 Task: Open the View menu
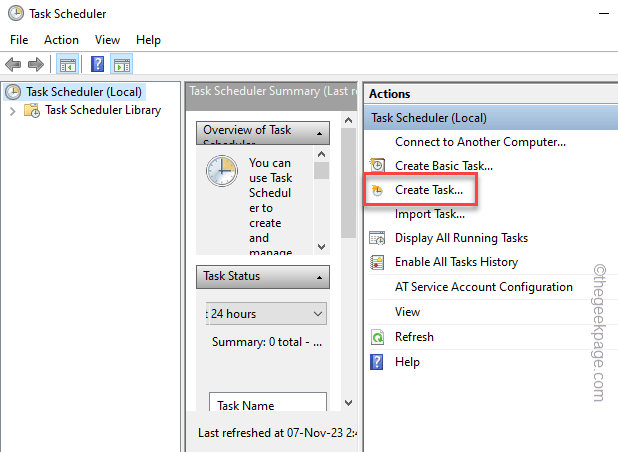[x=107, y=40]
